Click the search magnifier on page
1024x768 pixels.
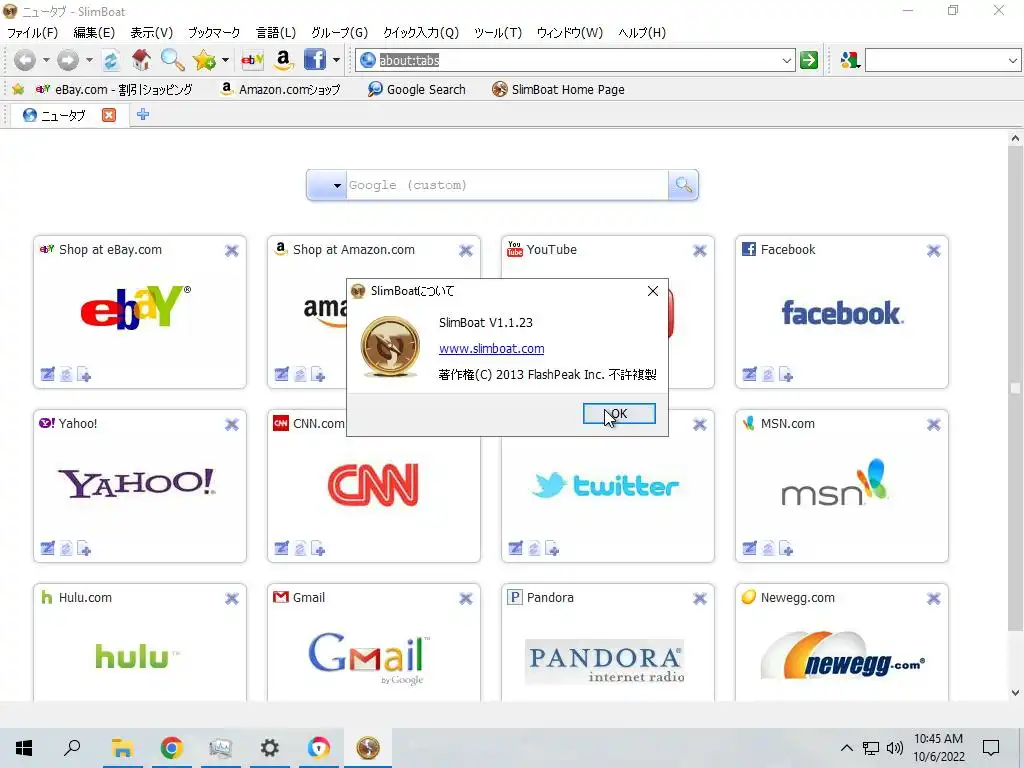[x=684, y=185]
